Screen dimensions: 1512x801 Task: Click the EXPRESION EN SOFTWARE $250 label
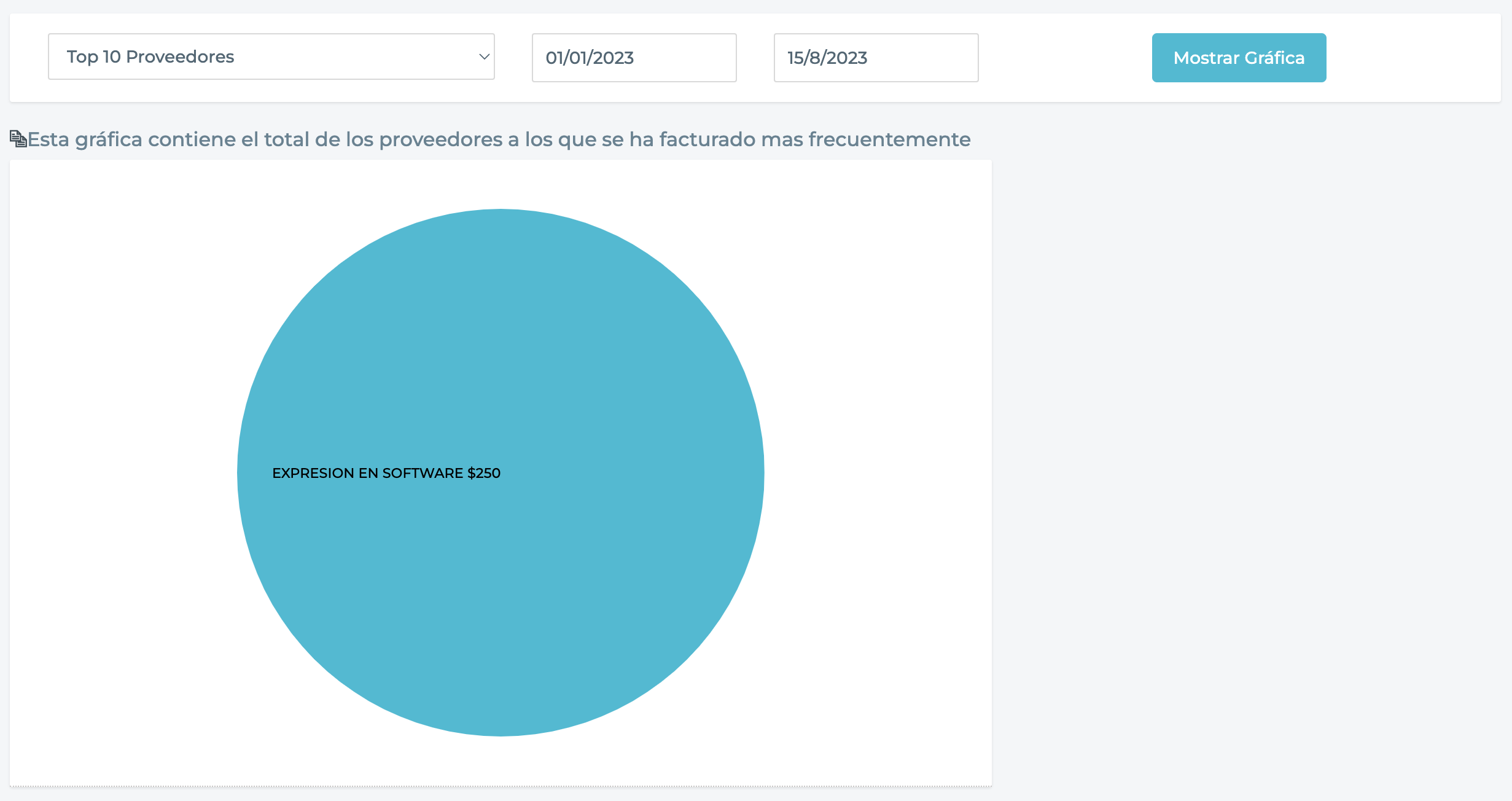[x=386, y=473]
